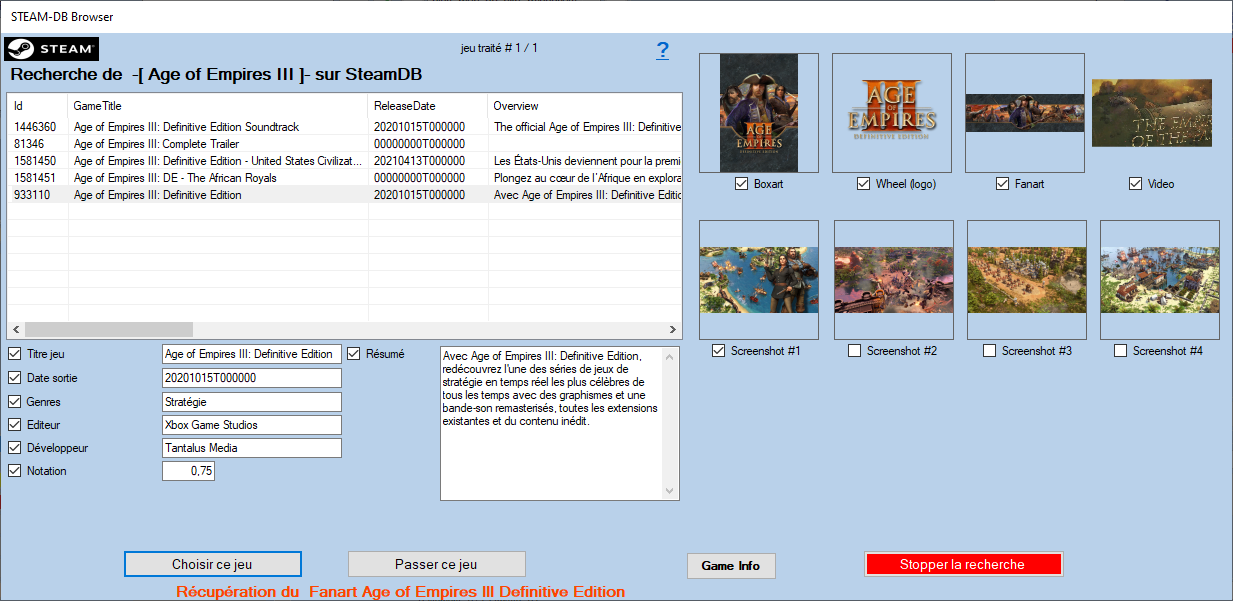The height and width of the screenshot is (601, 1233).
Task: Uncheck the Boxart checkbox
Action: click(x=741, y=184)
